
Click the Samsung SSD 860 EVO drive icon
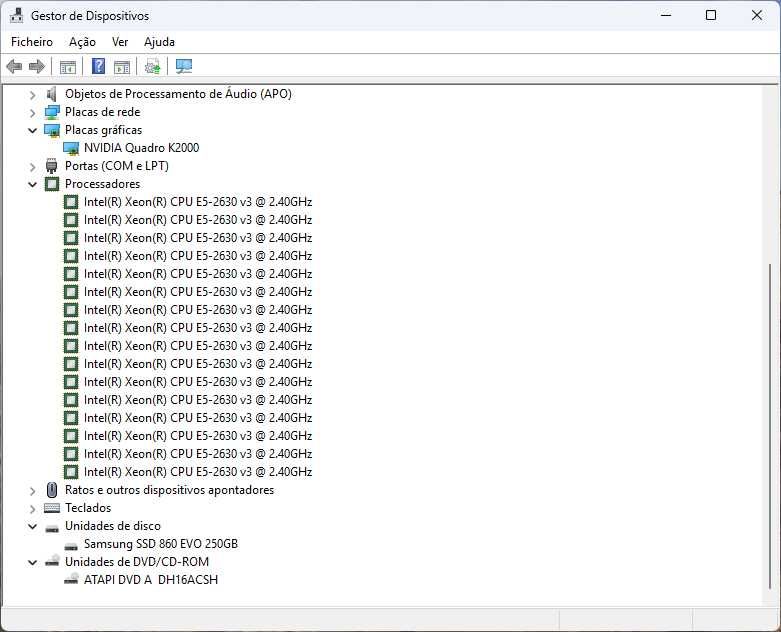point(71,545)
